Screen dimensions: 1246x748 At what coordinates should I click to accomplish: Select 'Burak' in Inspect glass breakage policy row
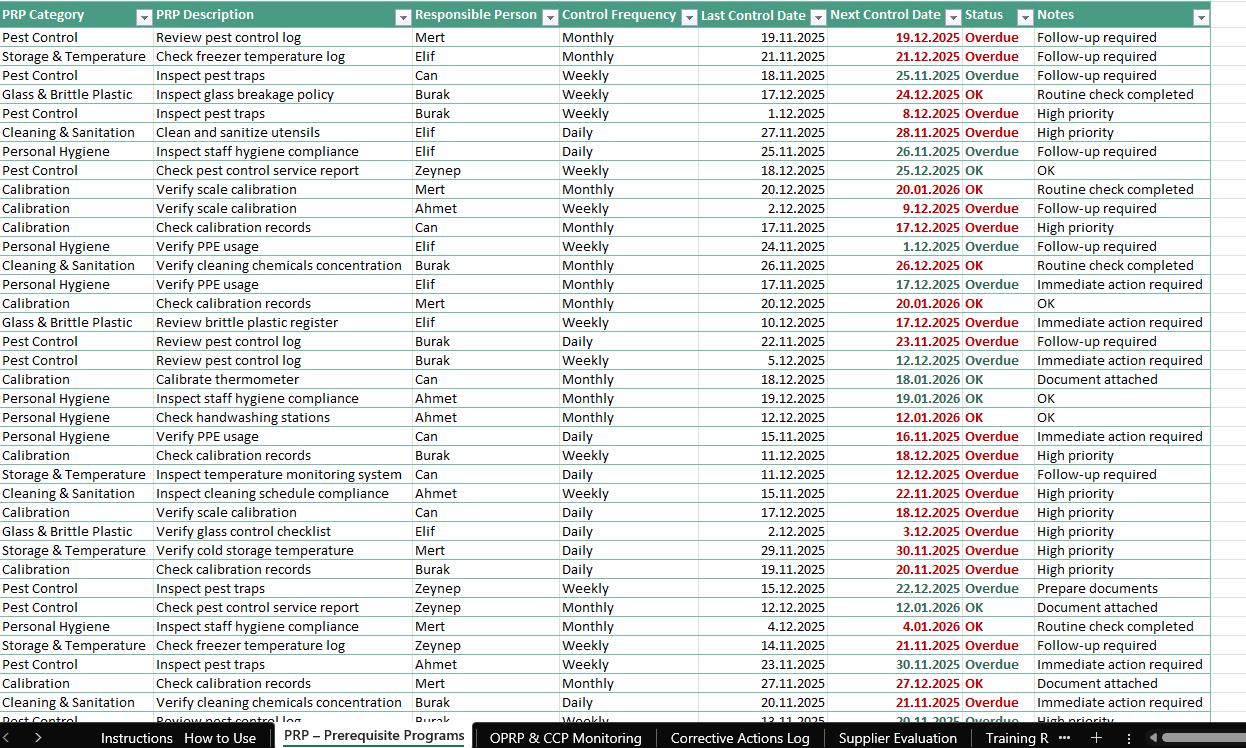point(486,94)
